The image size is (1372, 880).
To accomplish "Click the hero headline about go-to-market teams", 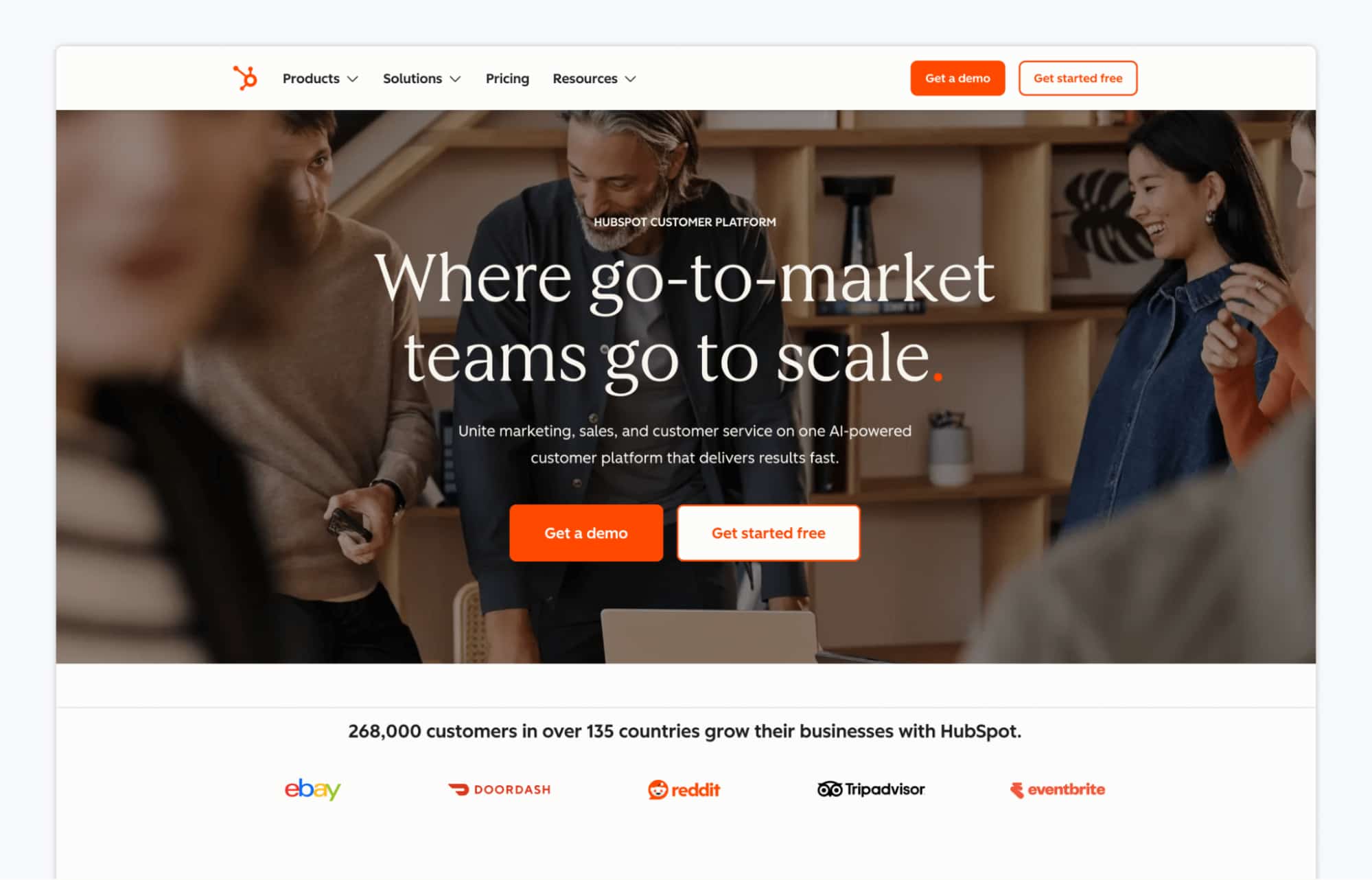I will [684, 318].
